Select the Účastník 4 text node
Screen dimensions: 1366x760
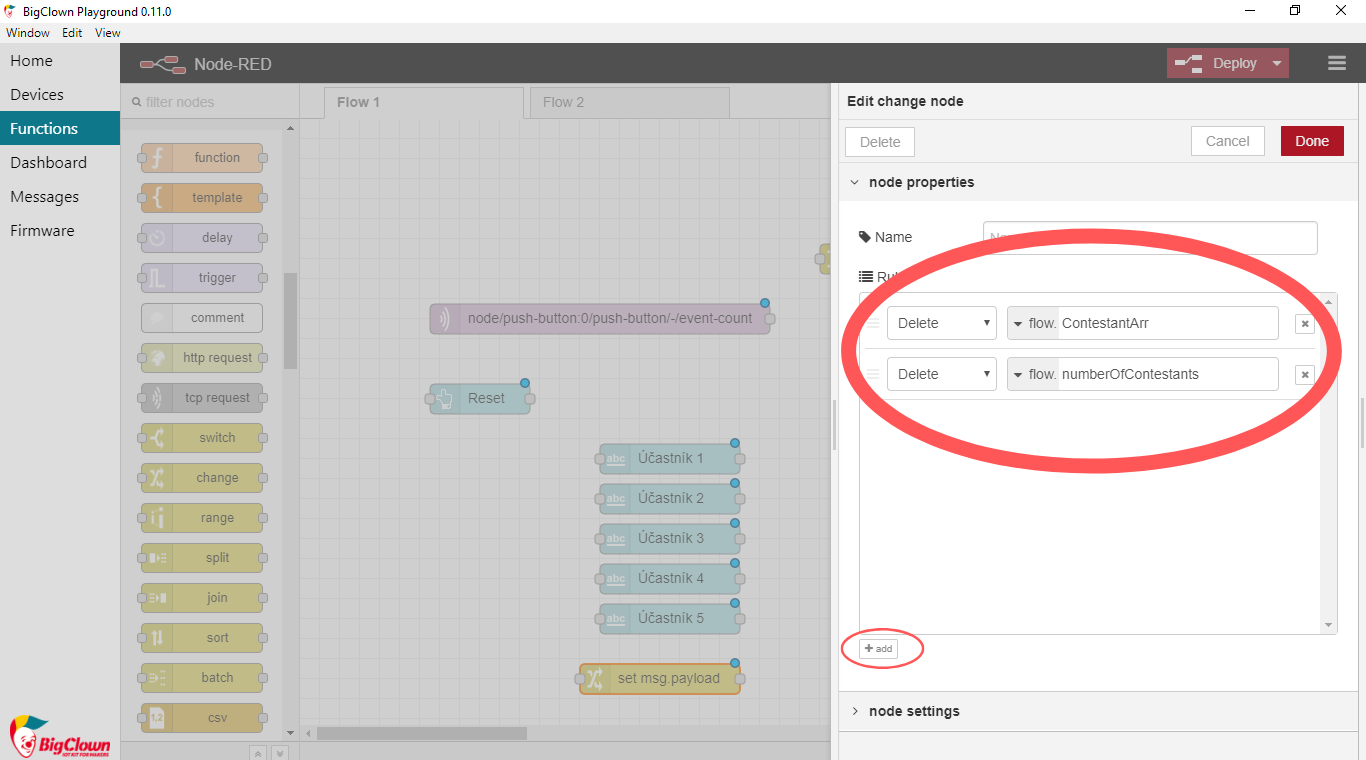(x=670, y=579)
